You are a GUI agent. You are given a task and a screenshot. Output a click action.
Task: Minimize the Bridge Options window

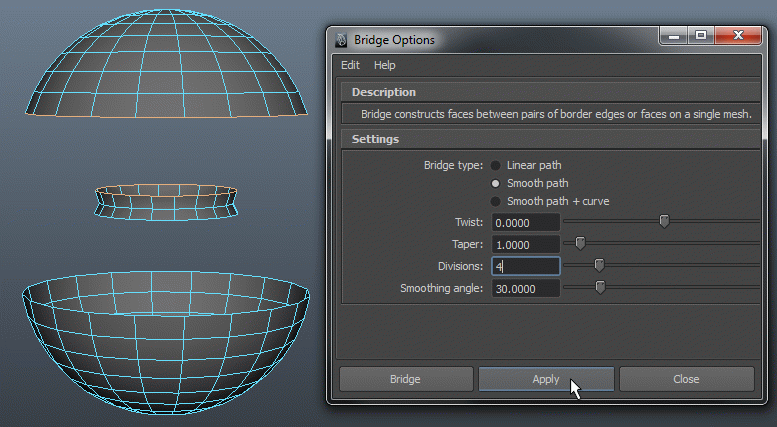(673, 36)
